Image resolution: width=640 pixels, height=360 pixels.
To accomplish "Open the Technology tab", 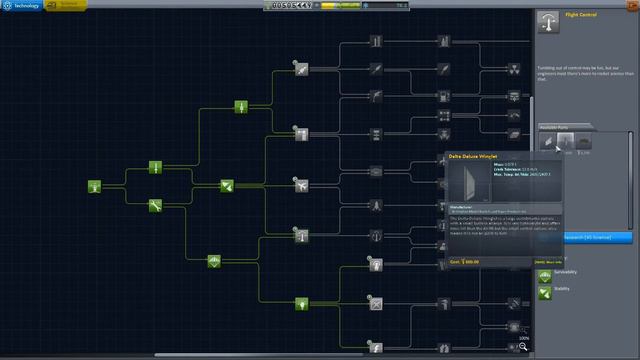I will [21, 5].
